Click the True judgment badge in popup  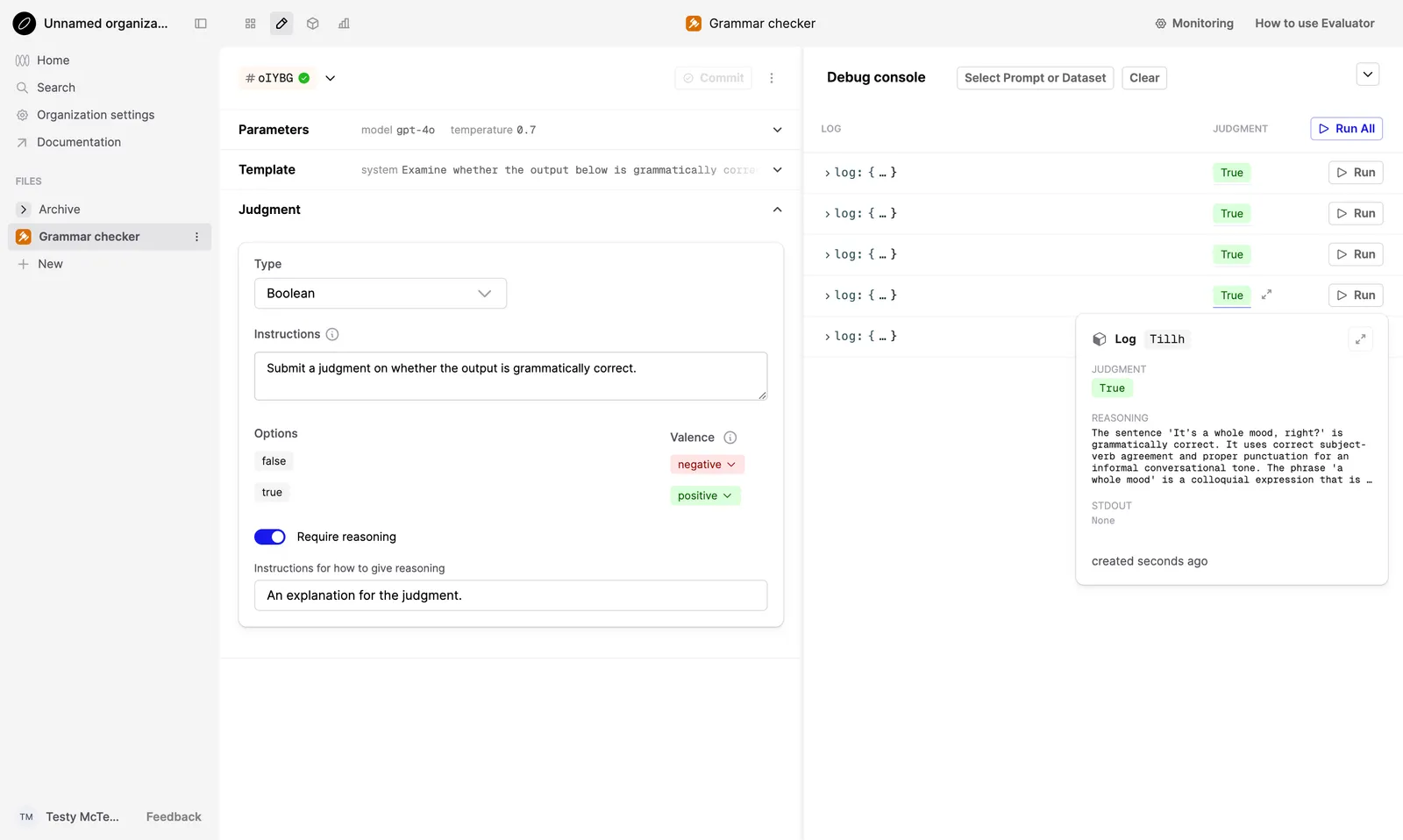pyautogui.click(x=1112, y=388)
